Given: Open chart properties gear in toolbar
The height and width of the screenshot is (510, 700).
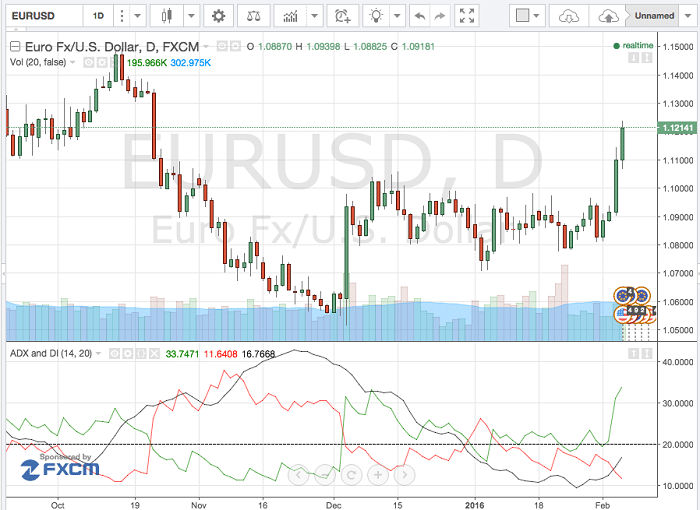Looking at the screenshot, I should point(218,16).
